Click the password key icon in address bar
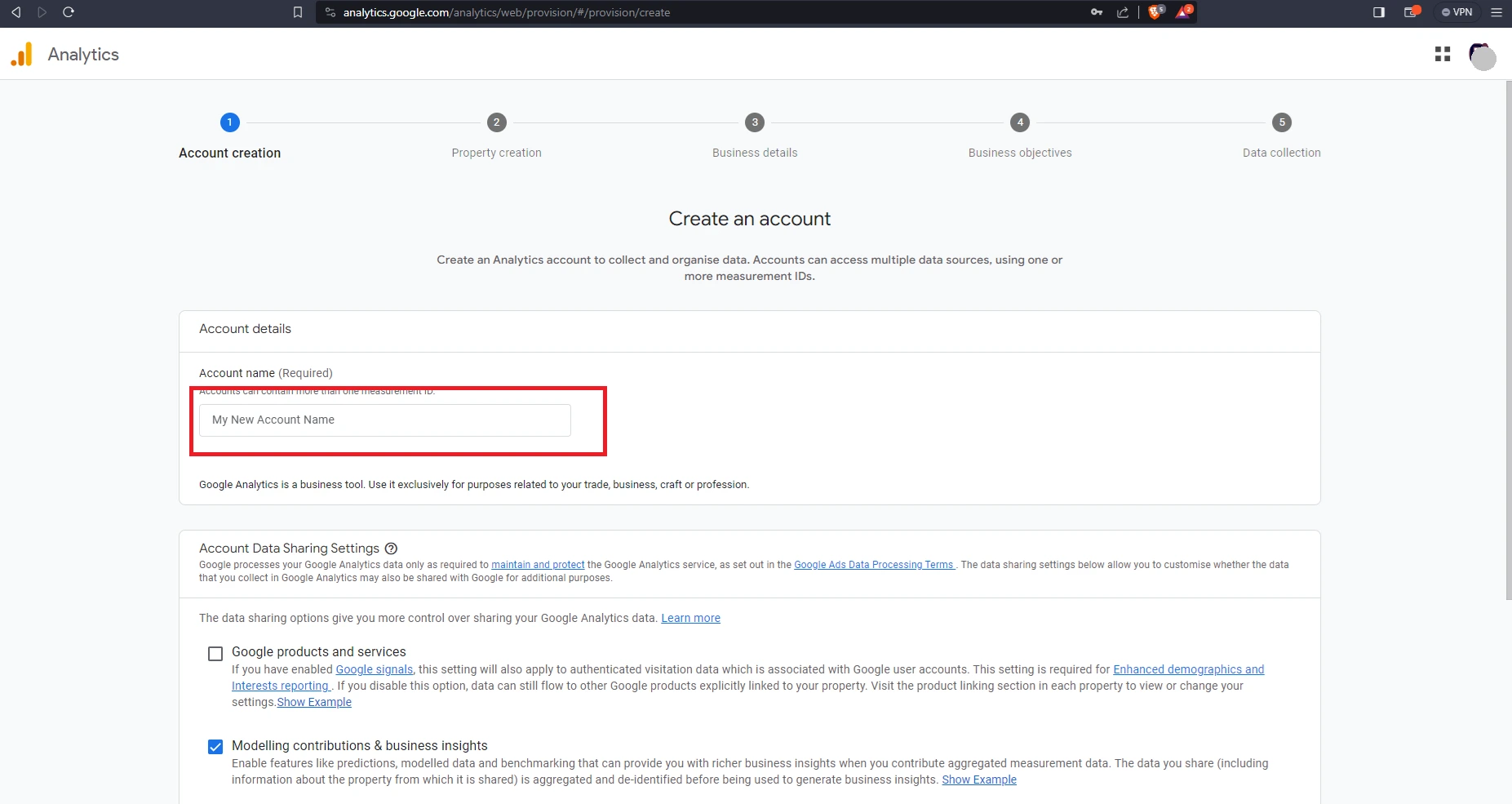This screenshot has height=804, width=1512. pyautogui.click(x=1097, y=12)
